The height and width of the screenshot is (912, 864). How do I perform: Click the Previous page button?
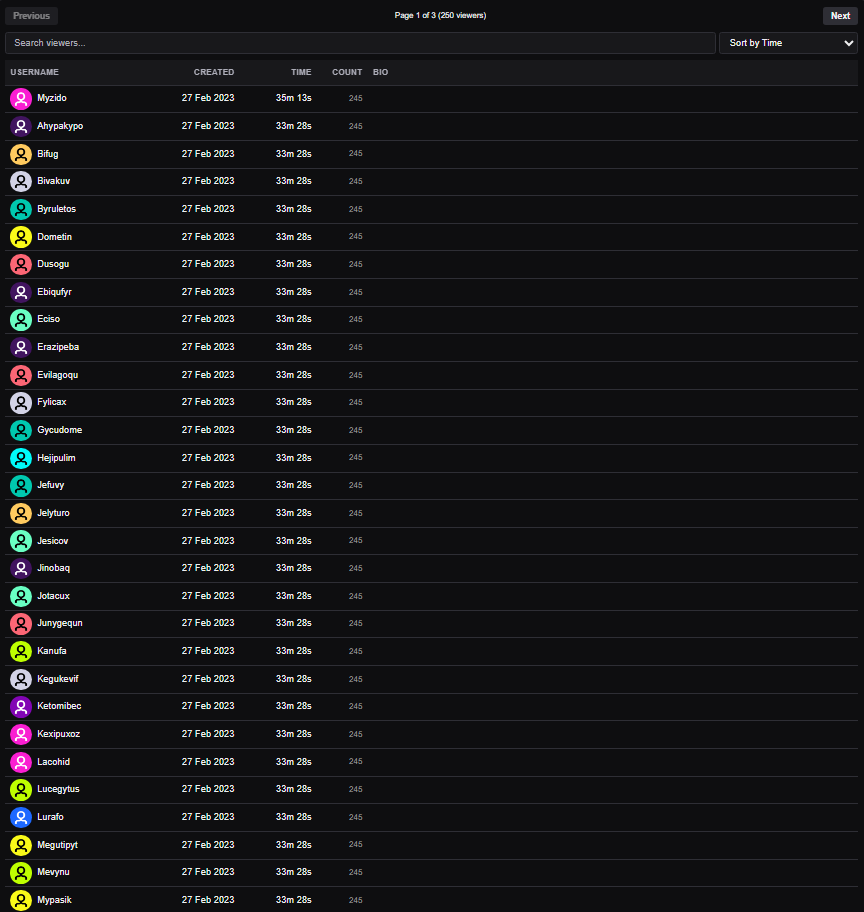coord(31,16)
